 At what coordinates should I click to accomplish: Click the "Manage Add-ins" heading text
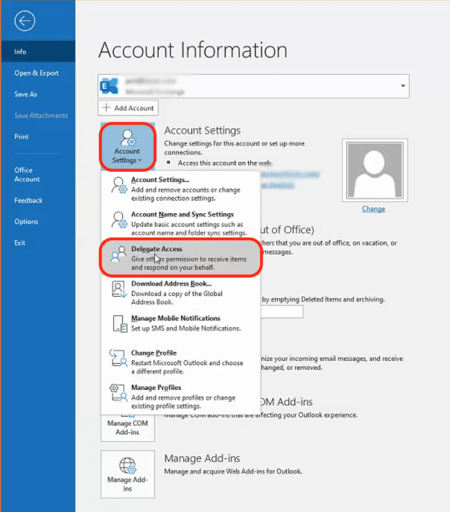(202, 459)
